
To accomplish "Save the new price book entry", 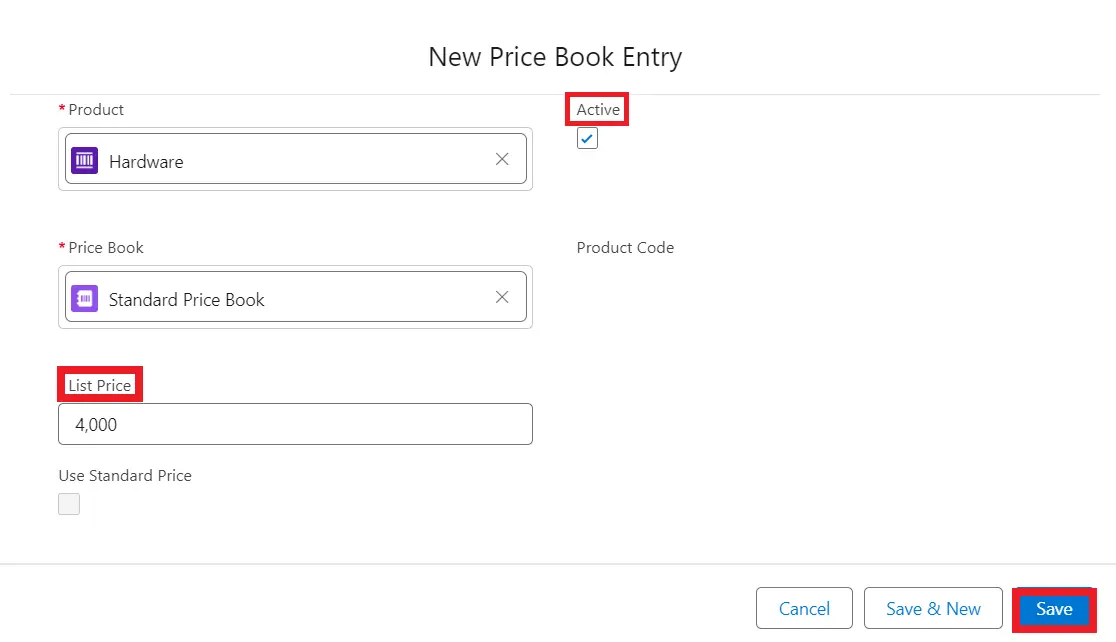I will [1054, 608].
